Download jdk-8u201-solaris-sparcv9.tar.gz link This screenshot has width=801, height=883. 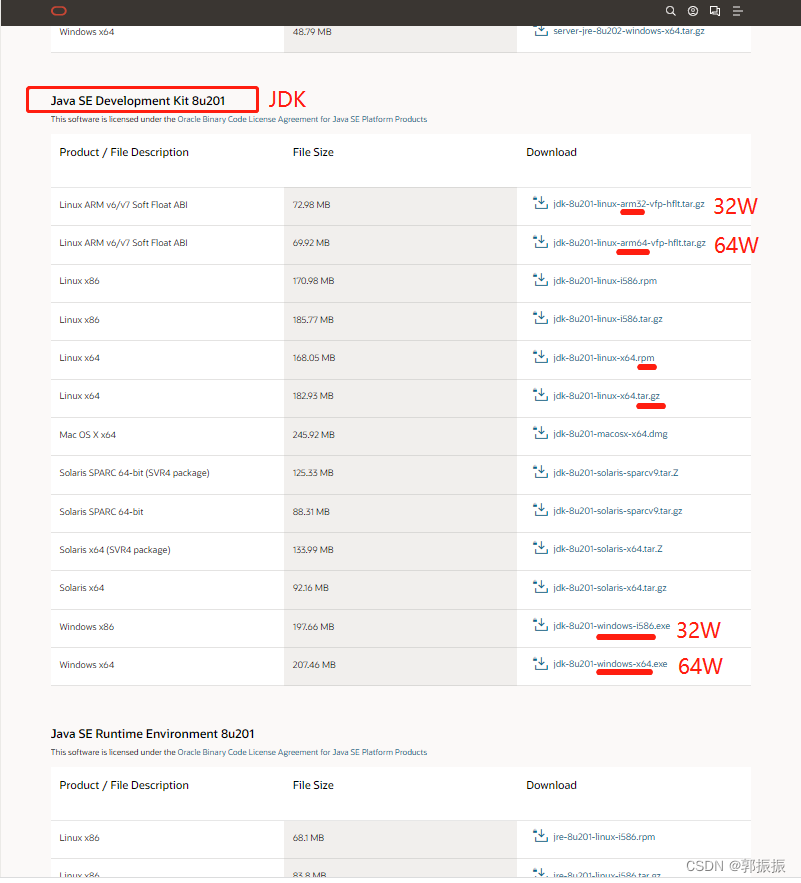[x=618, y=511]
